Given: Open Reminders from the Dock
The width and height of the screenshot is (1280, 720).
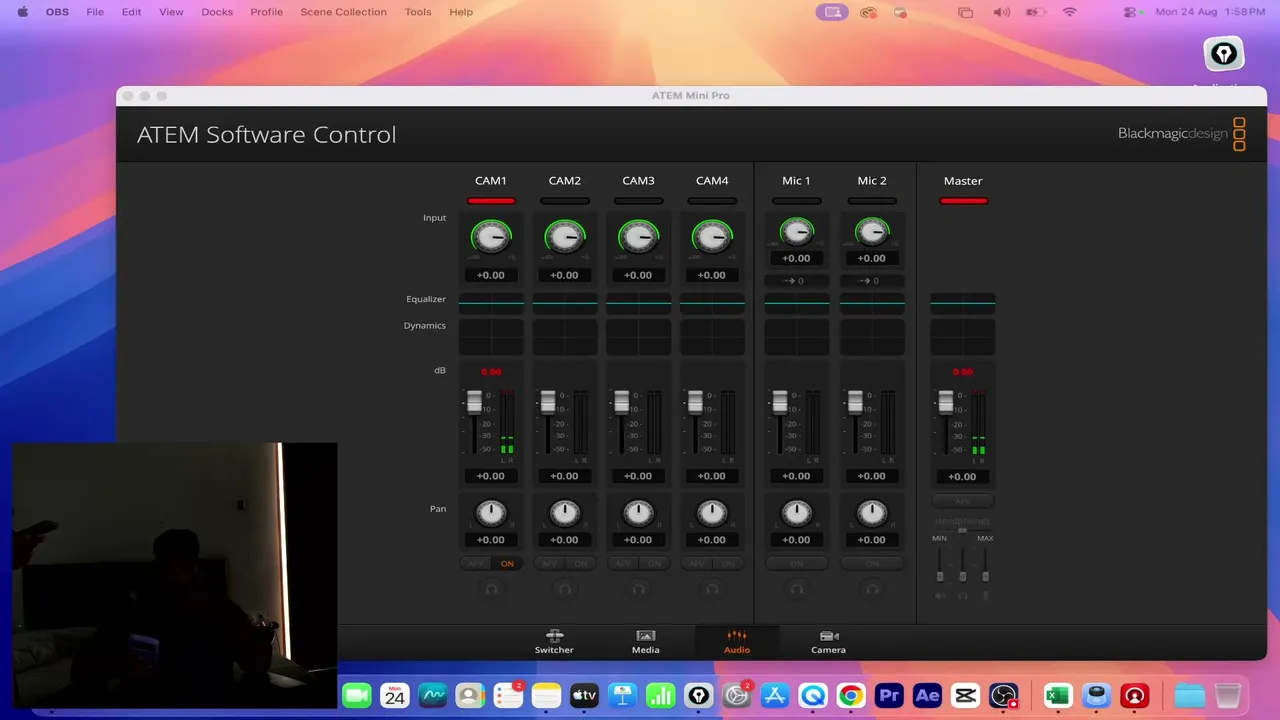Looking at the screenshot, I should pyautogui.click(x=508, y=695).
